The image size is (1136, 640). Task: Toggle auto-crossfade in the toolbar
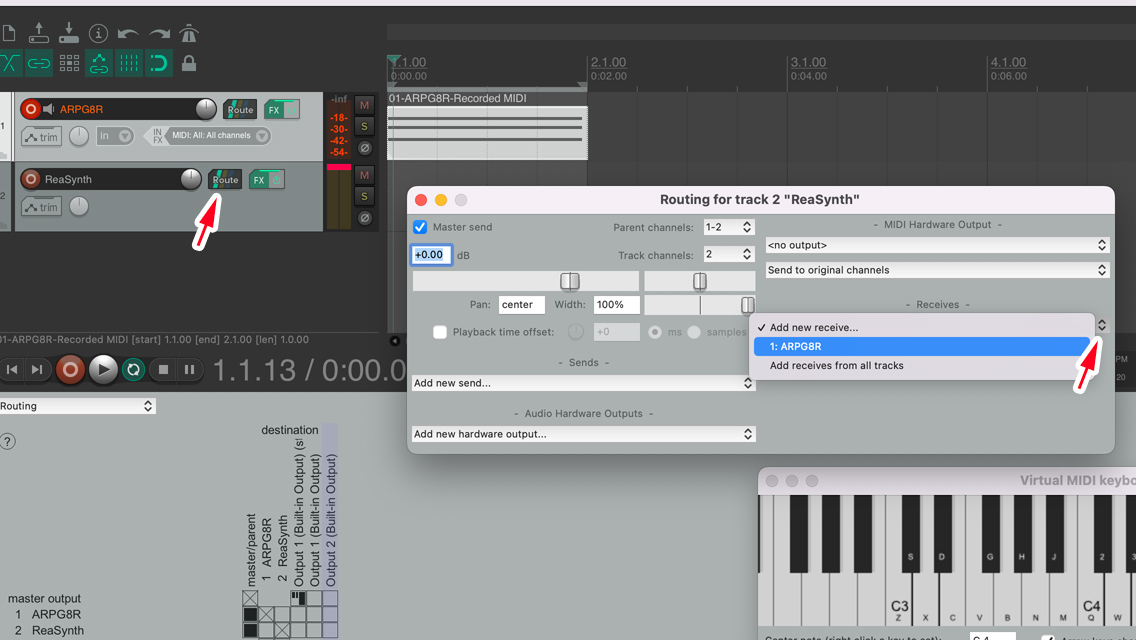[9, 63]
